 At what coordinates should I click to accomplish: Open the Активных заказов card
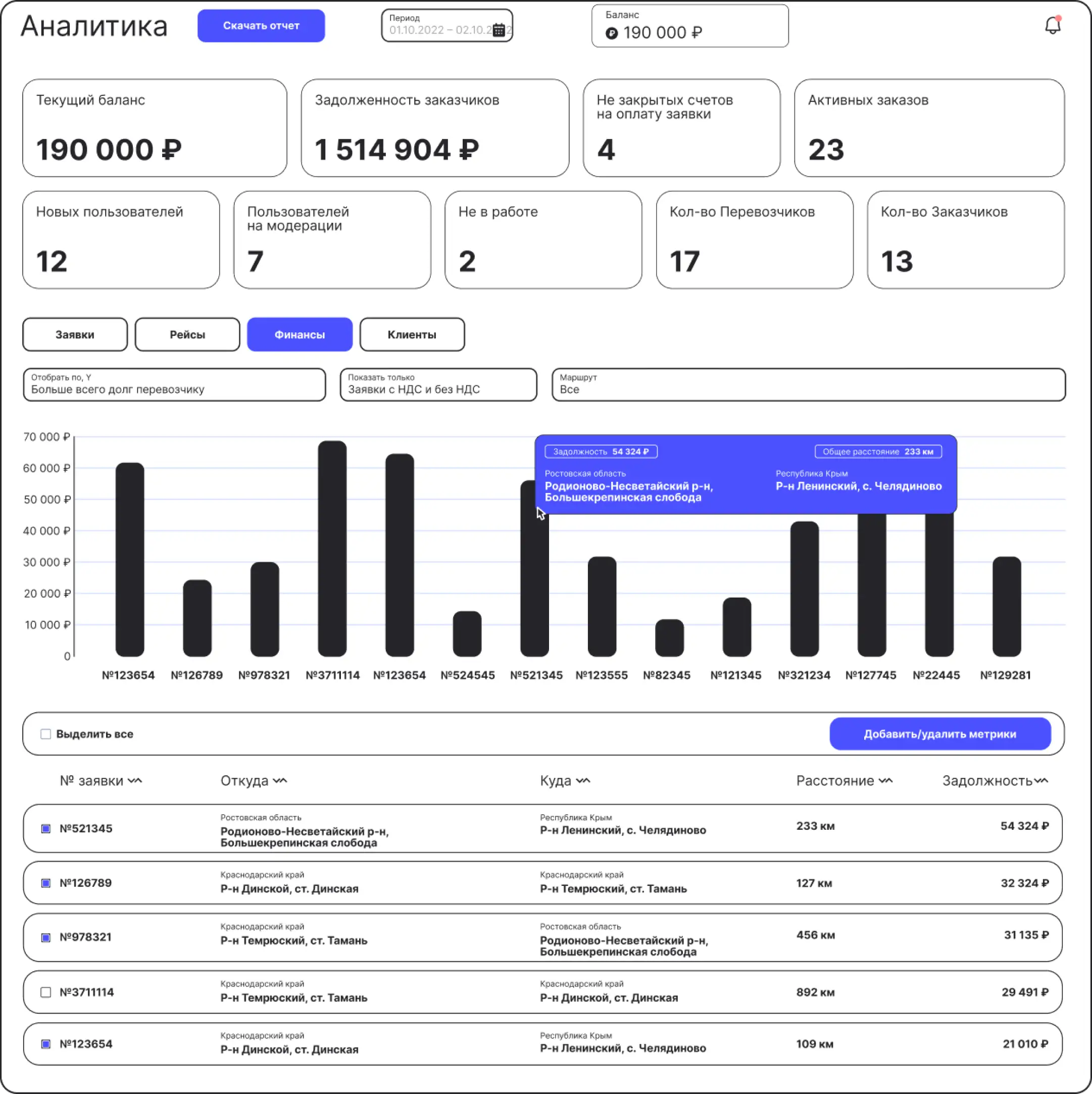tap(928, 128)
